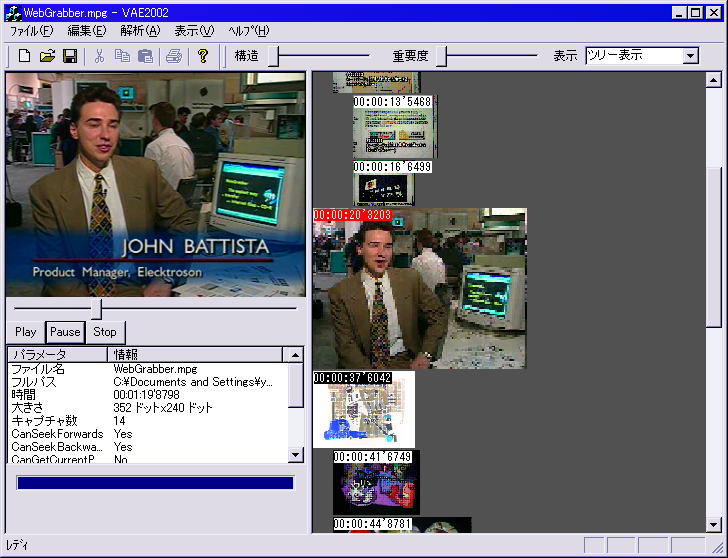Click the 00:01:19'8798 duration value
The width and height of the screenshot is (728, 558).
coord(146,395)
